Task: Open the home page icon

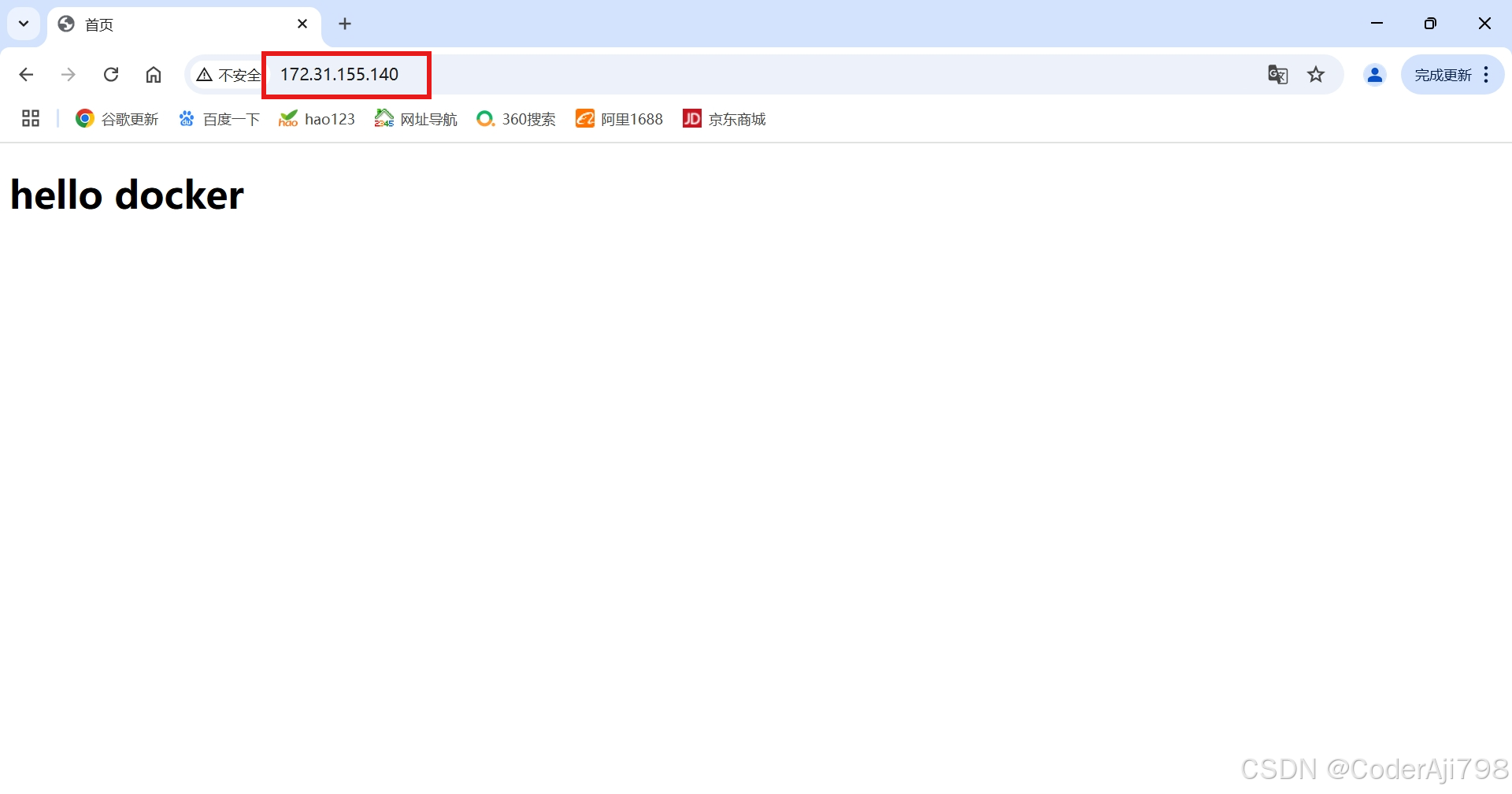Action: [x=154, y=75]
